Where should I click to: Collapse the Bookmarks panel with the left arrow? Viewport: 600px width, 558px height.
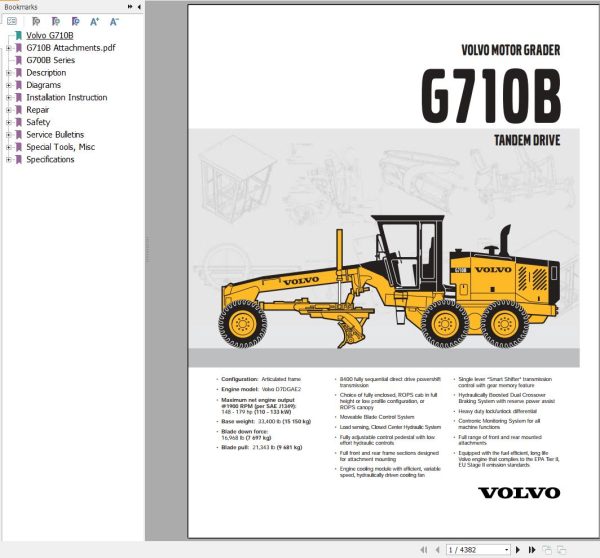coord(139,7)
